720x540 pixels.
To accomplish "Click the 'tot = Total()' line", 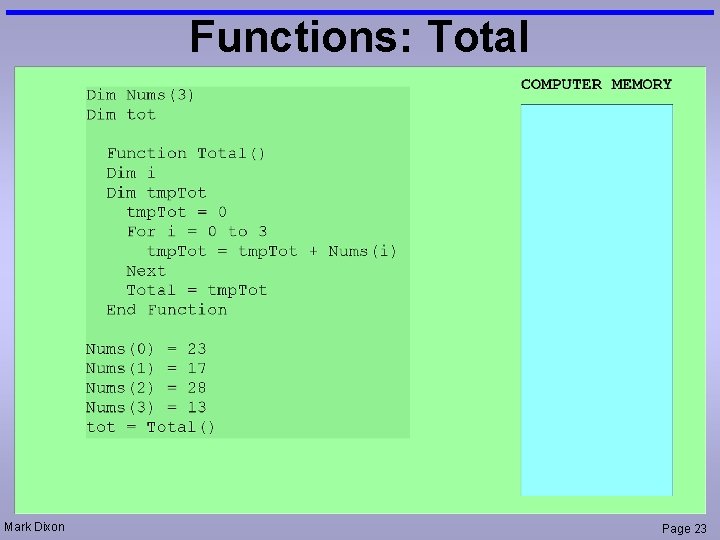I will [x=150, y=427].
